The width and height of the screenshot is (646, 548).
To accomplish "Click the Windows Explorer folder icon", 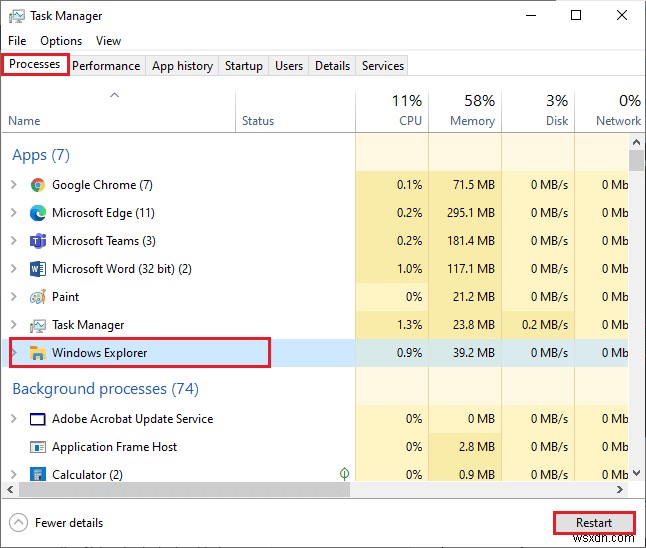I will tap(38, 353).
